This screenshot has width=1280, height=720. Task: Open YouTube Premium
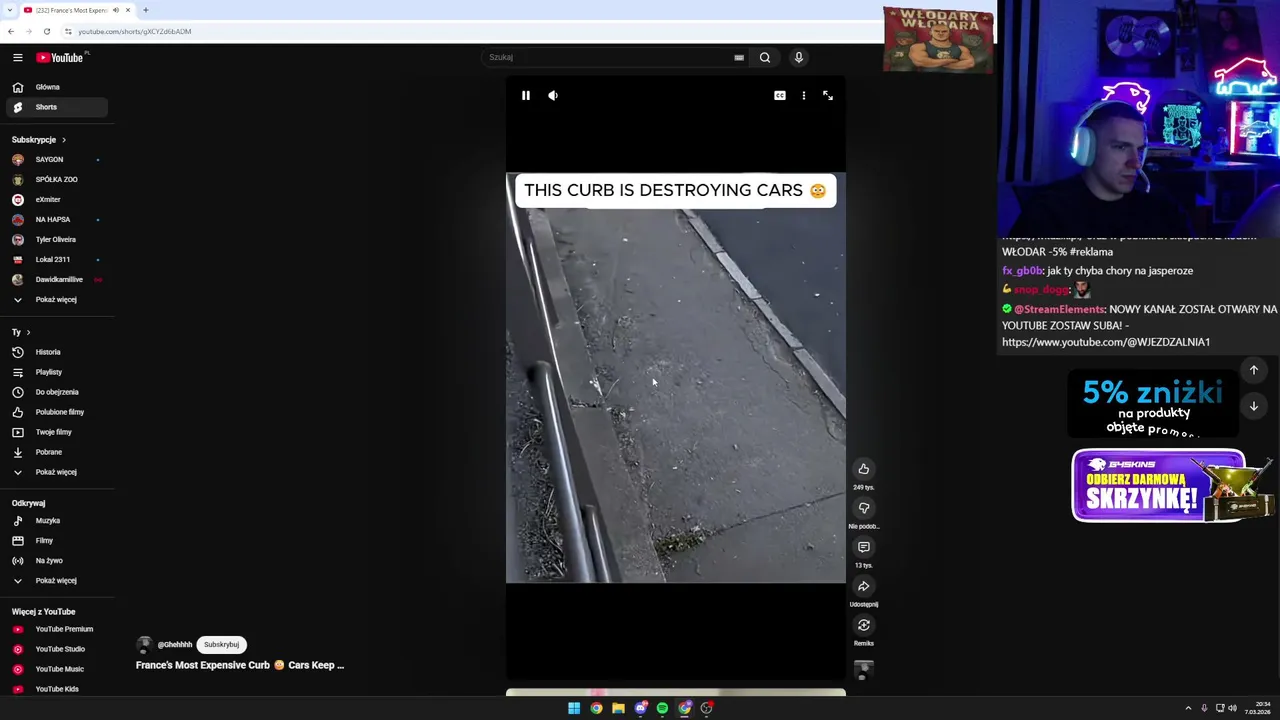pyautogui.click(x=56, y=629)
